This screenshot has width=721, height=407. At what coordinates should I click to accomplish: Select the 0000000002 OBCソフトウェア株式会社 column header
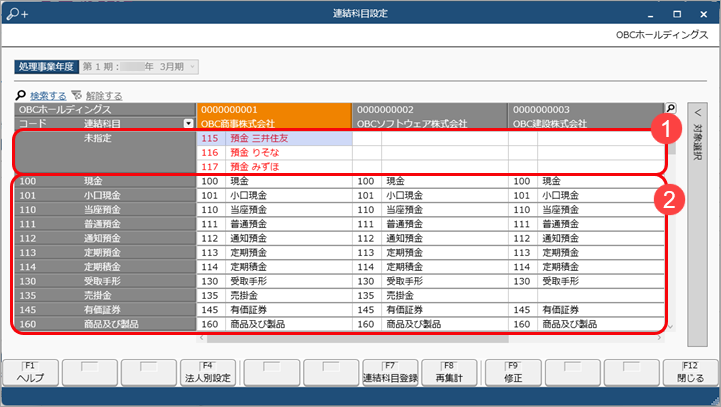[430, 116]
